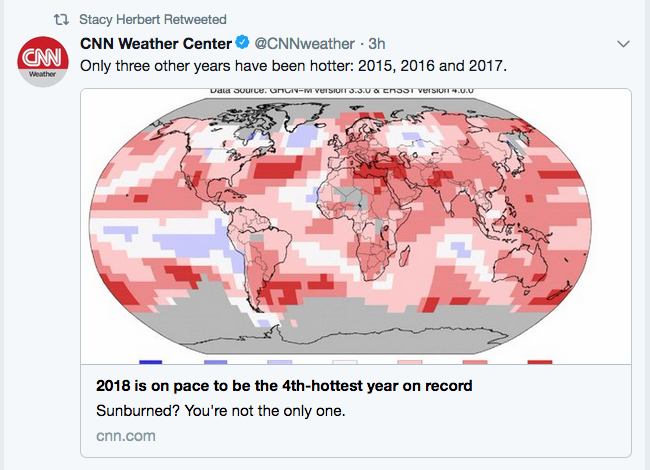Click the dark blue legend swatch
The height and width of the screenshot is (470, 650).
(150, 362)
